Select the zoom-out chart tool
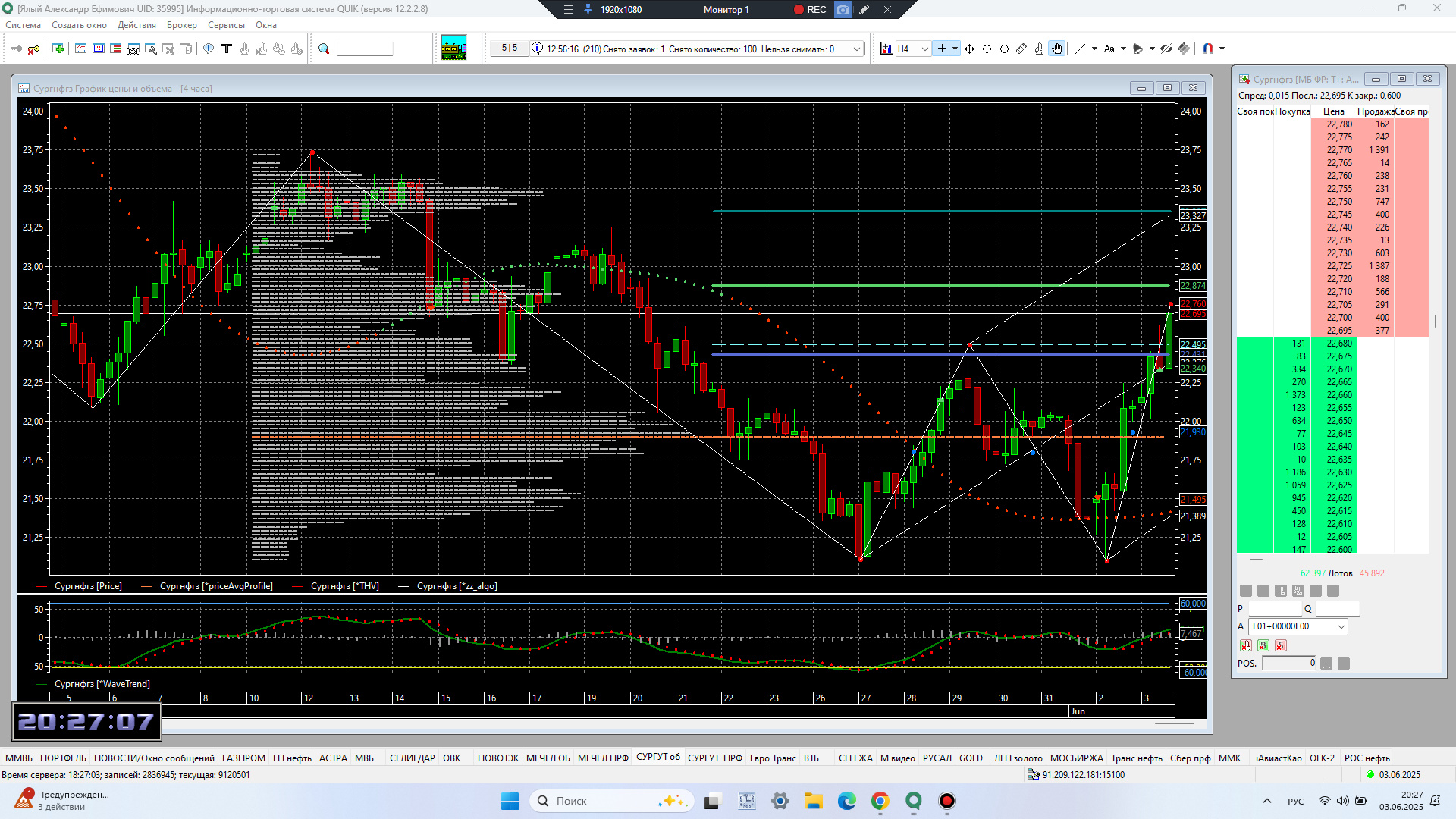 (1004, 49)
